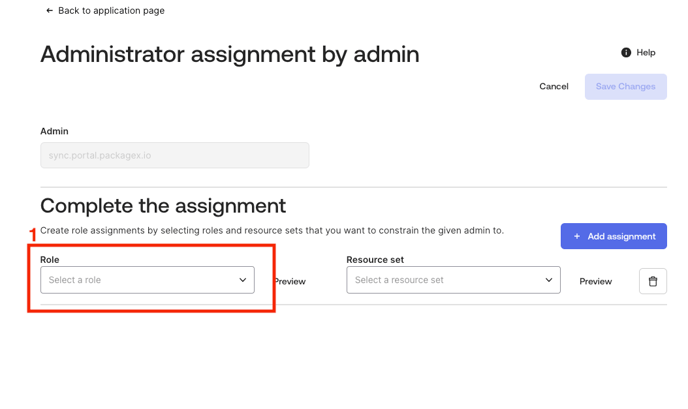Delete the assignment with the trash icon
This screenshot has width=688, height=409.
point(652,281)
